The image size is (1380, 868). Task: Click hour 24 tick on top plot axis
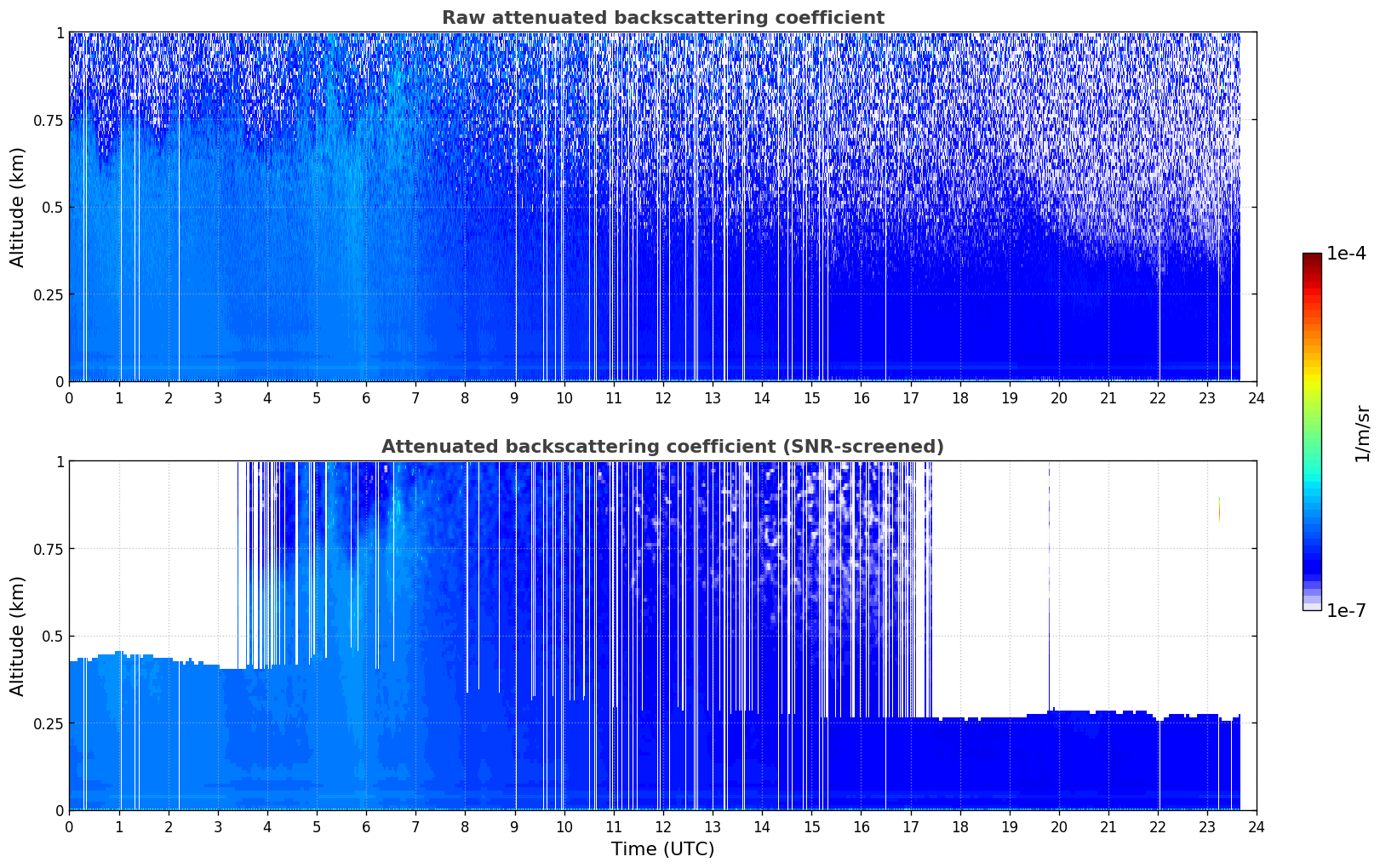[x=1256, y=397]
